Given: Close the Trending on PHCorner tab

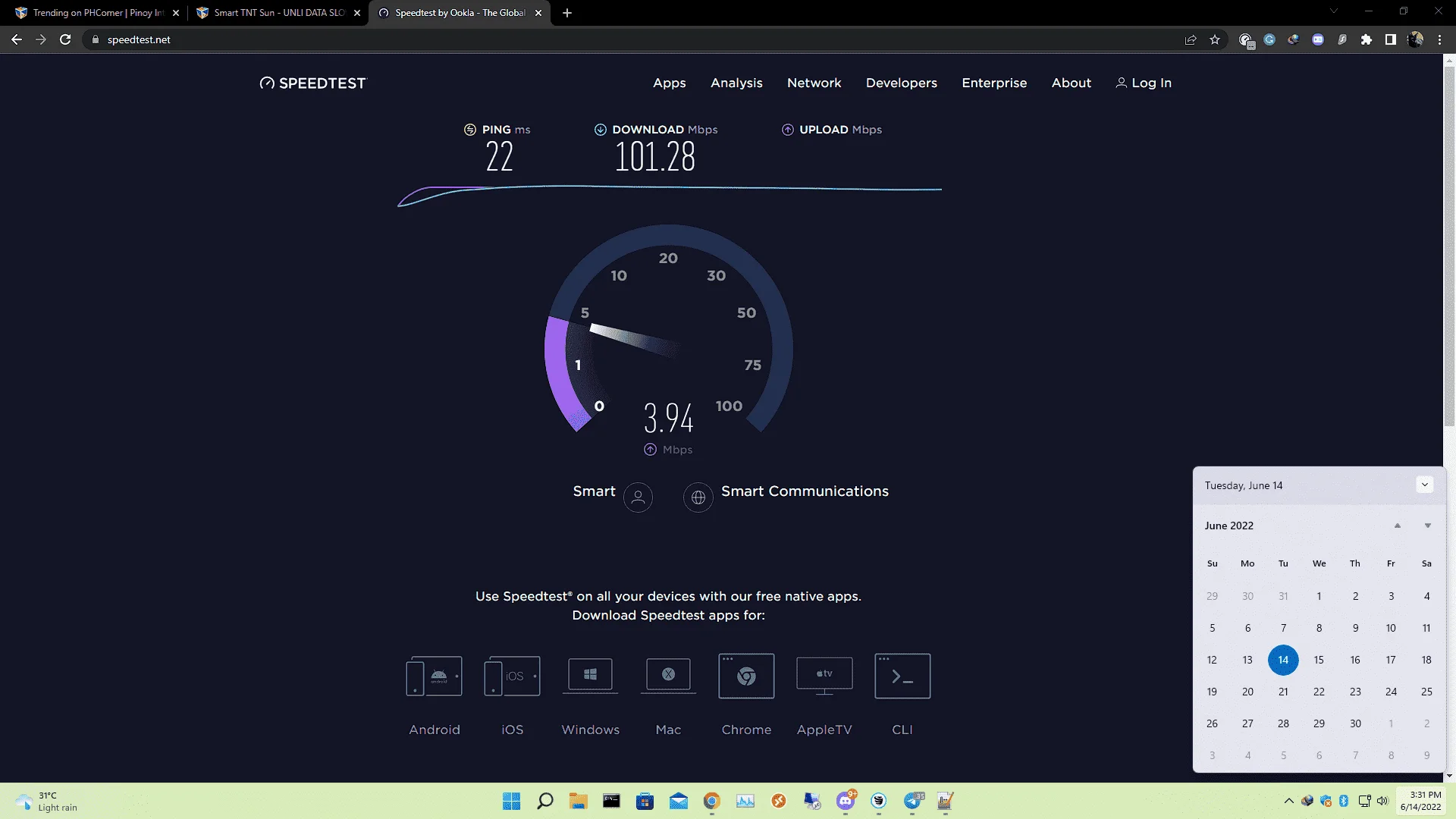Looking at the screenshot, I should tap(176, 13).
